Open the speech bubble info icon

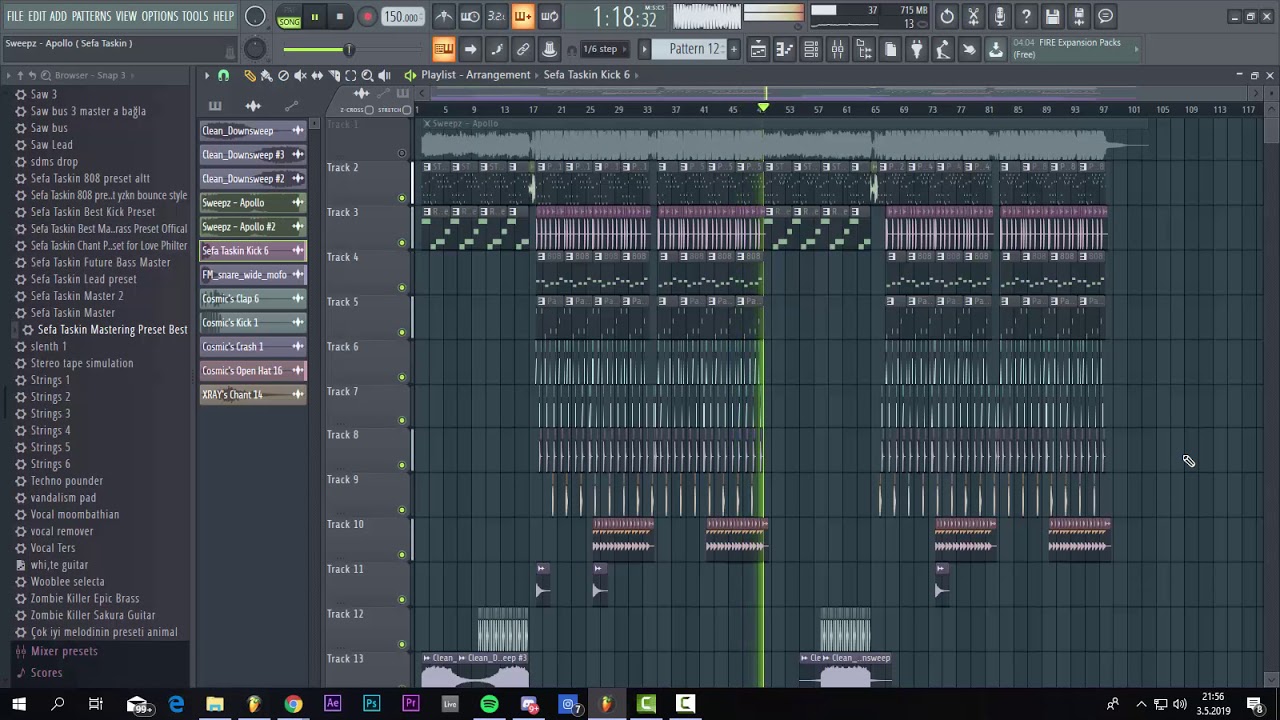1105,16
